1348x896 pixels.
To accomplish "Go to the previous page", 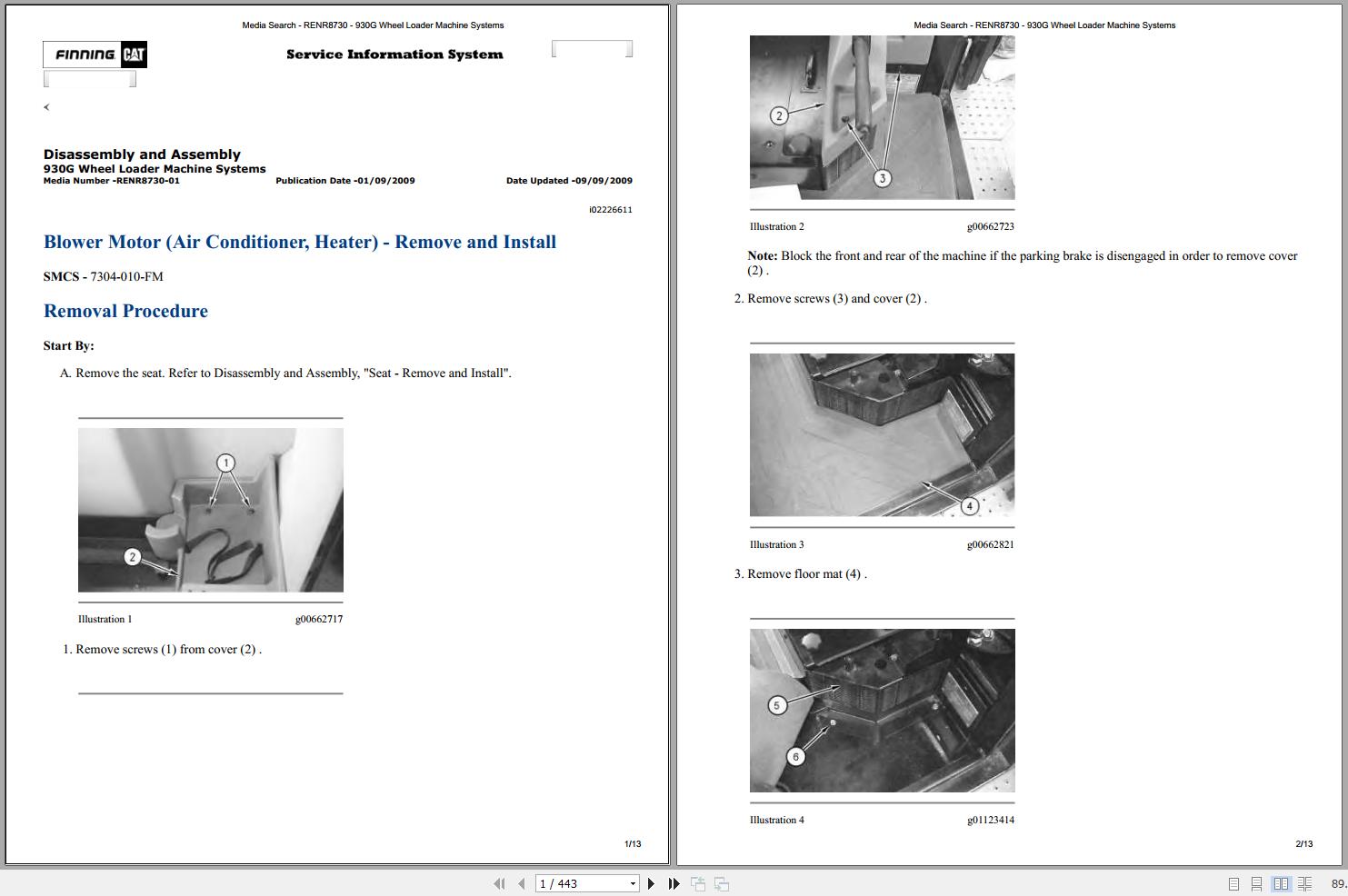I will tap(521, 883).
